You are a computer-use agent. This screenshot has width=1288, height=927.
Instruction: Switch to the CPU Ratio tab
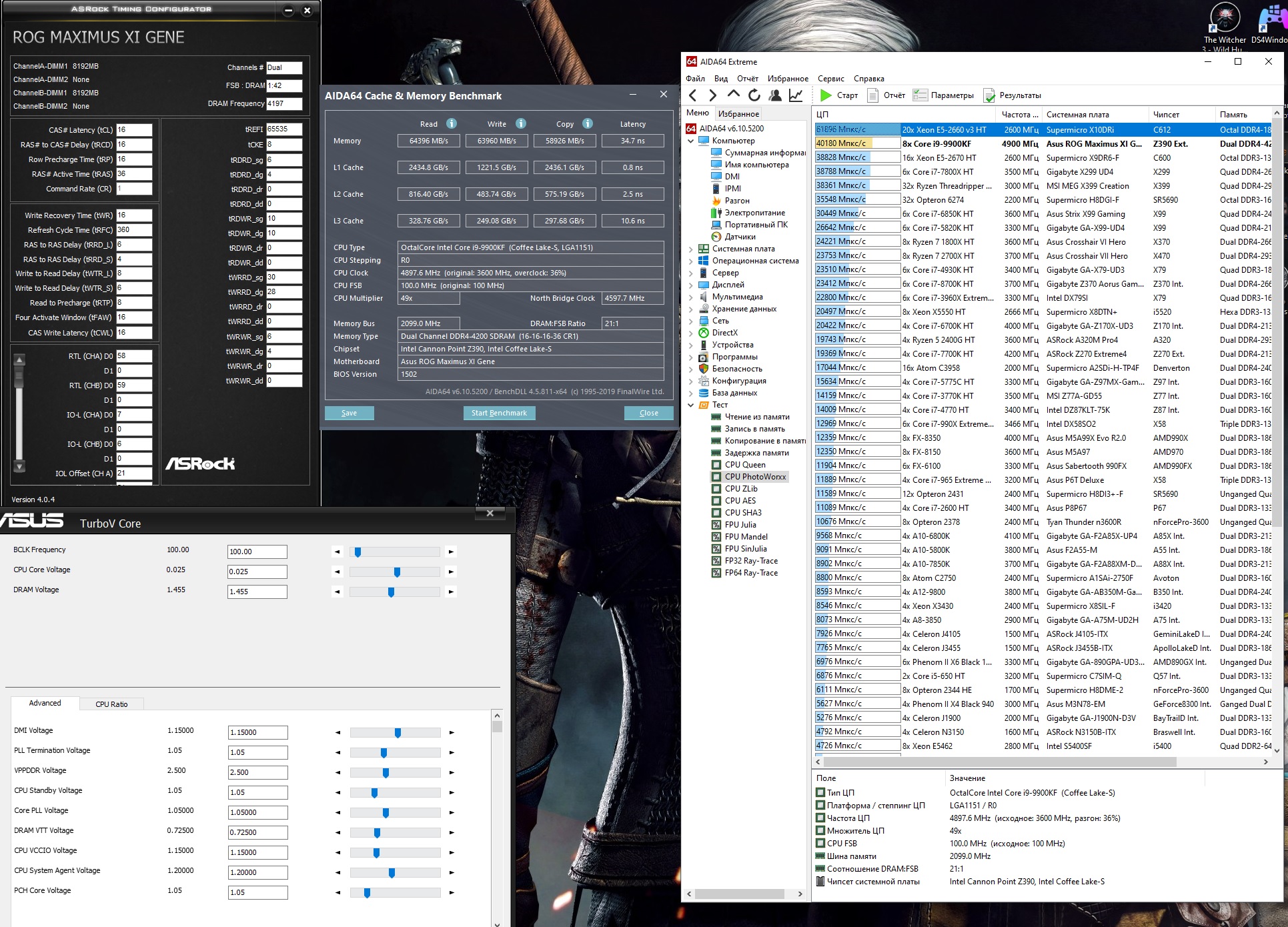[x=111, y=704]
